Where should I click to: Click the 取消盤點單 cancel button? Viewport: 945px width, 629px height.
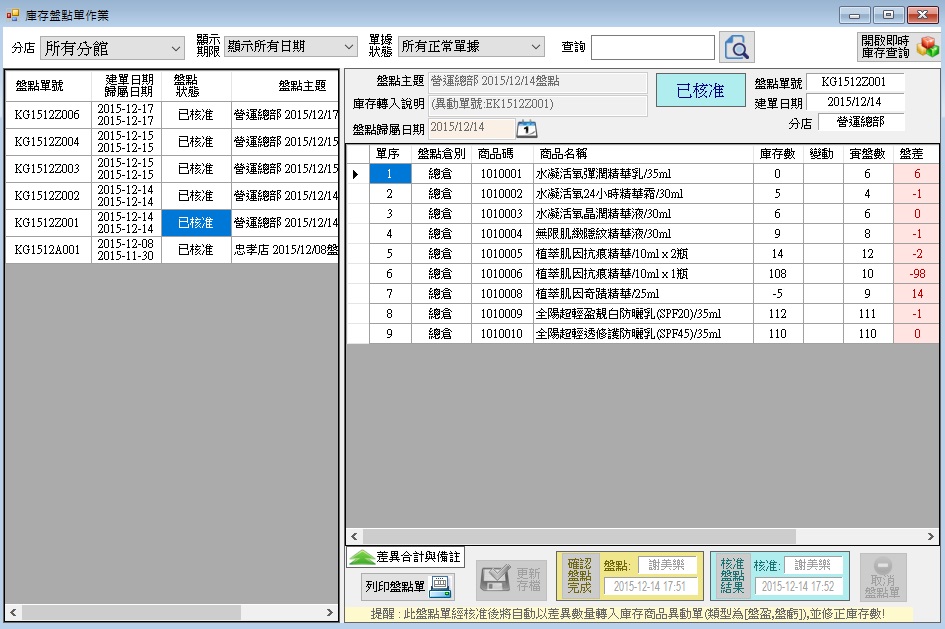[883, 577]
